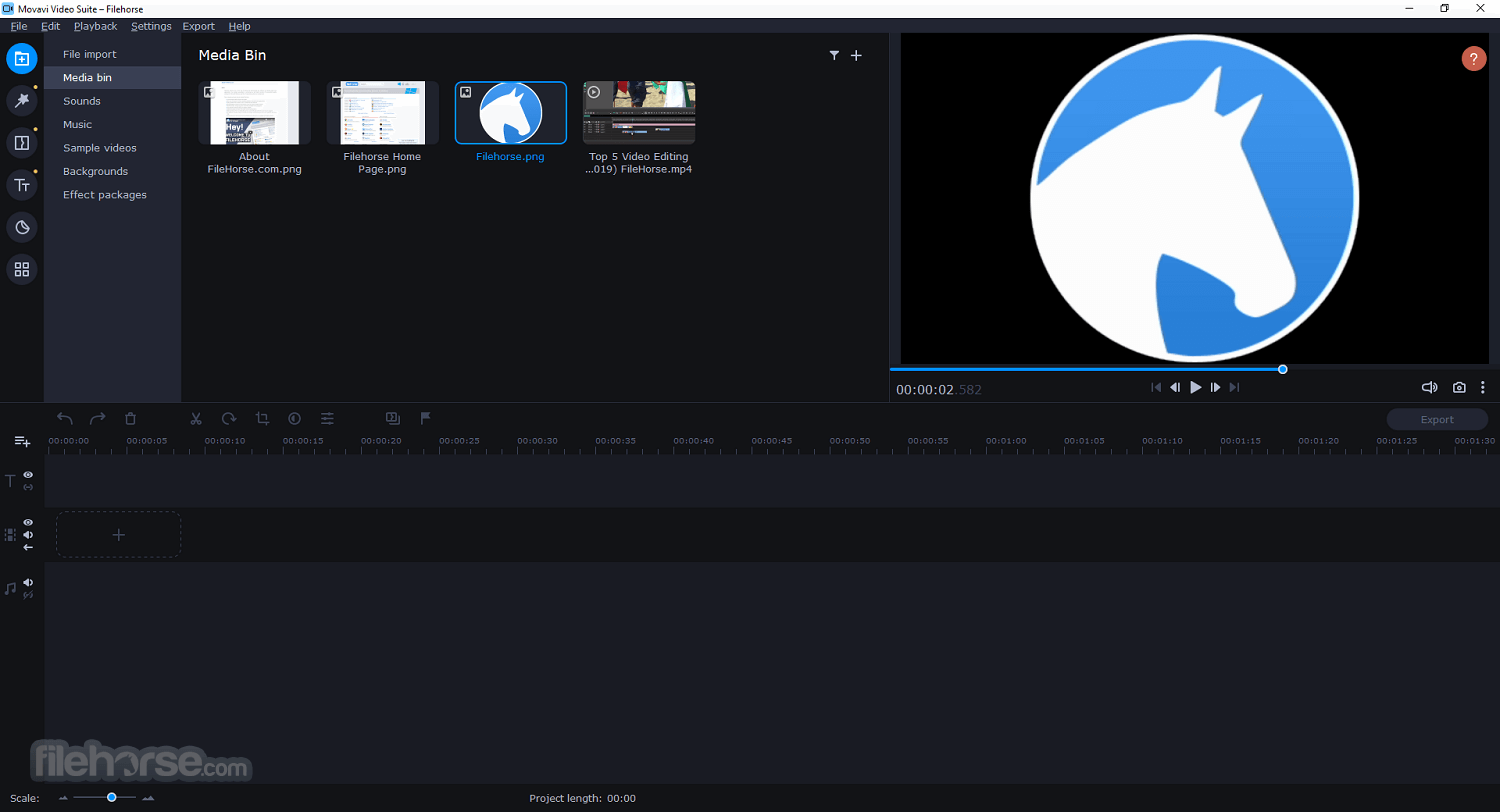This screenshot has height=812, width=1500.
Task: Step to the previous frame
Action: tap(1175, 388)
